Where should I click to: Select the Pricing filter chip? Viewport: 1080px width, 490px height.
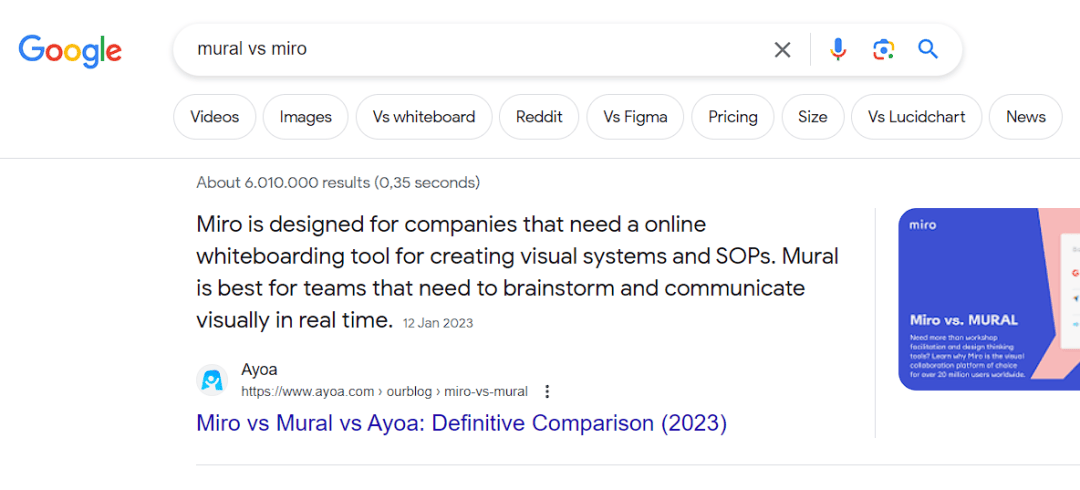coord(733,117)
